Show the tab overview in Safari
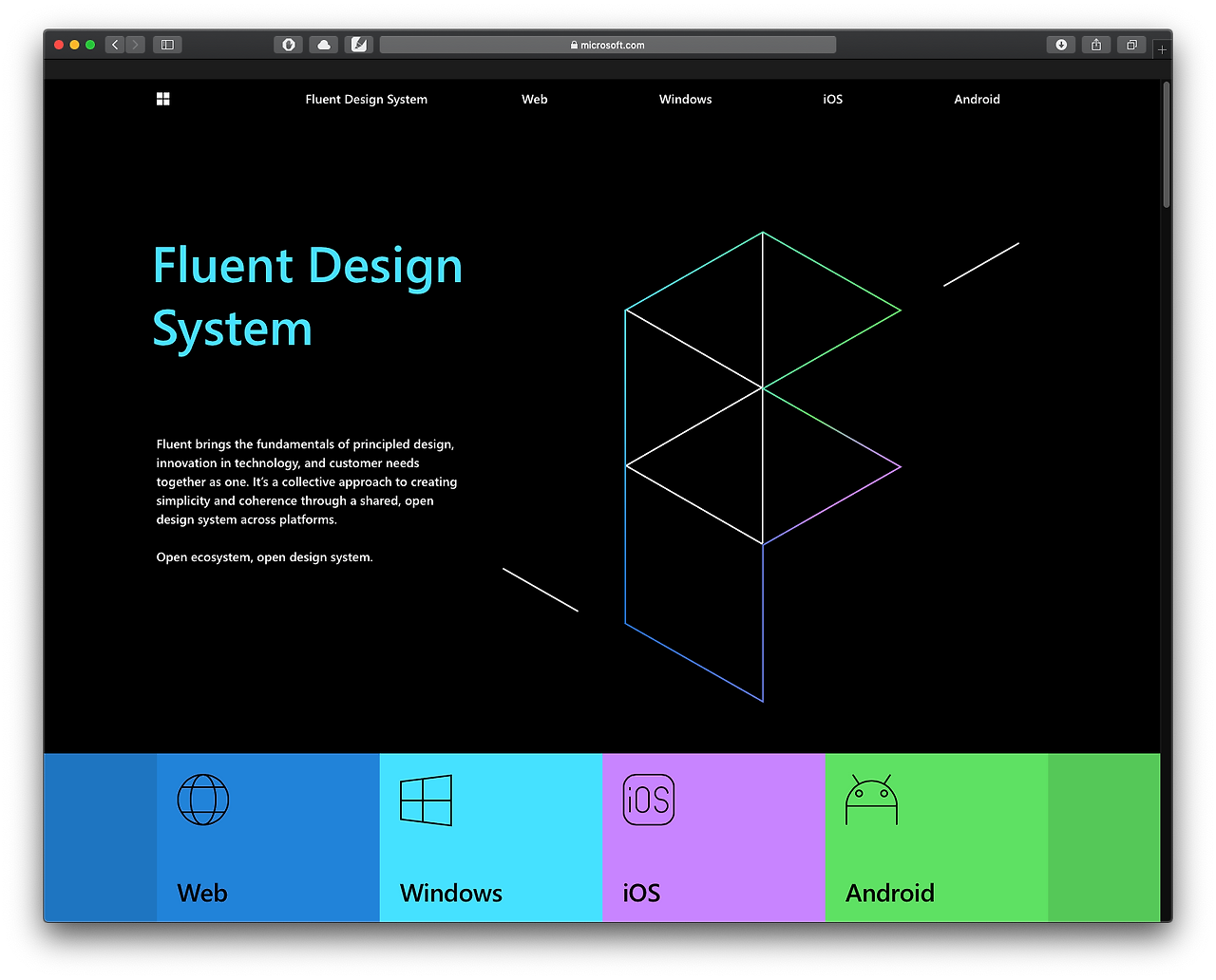This screenshot has width=1216, height=980. click(1131, 45)
